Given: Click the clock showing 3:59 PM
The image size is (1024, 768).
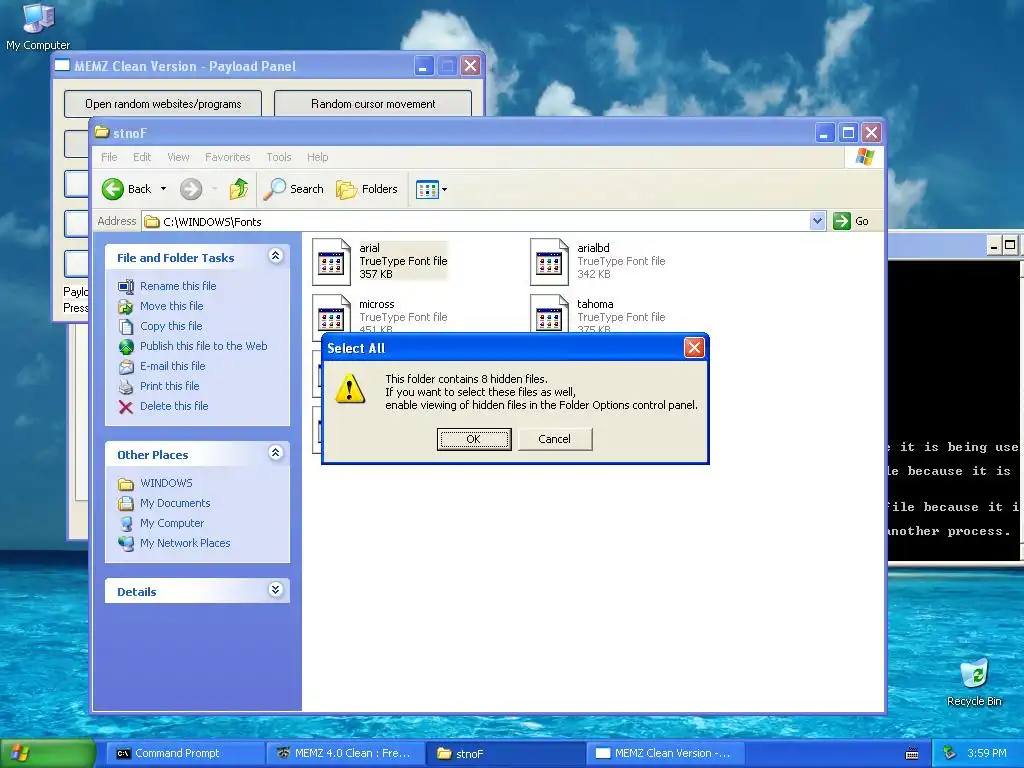Looking at the screenshot, I should click(987, 754).
